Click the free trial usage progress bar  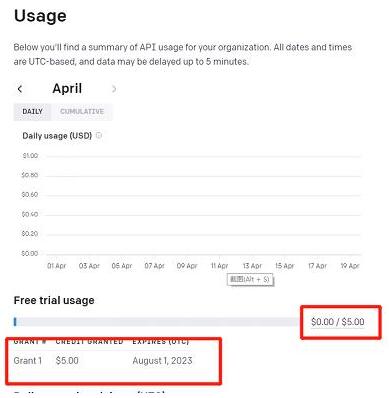pos(156,322)
